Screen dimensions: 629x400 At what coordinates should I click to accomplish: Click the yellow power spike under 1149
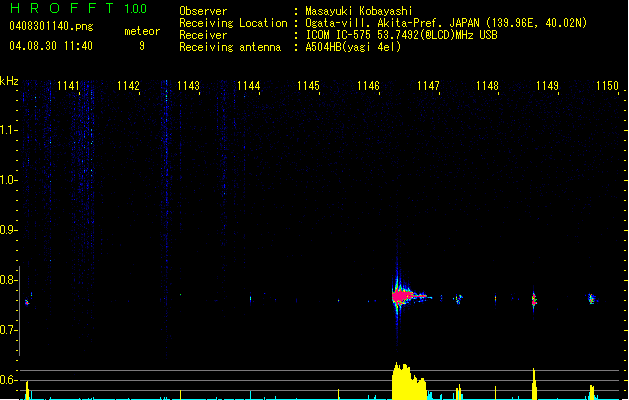coord(534,384)
